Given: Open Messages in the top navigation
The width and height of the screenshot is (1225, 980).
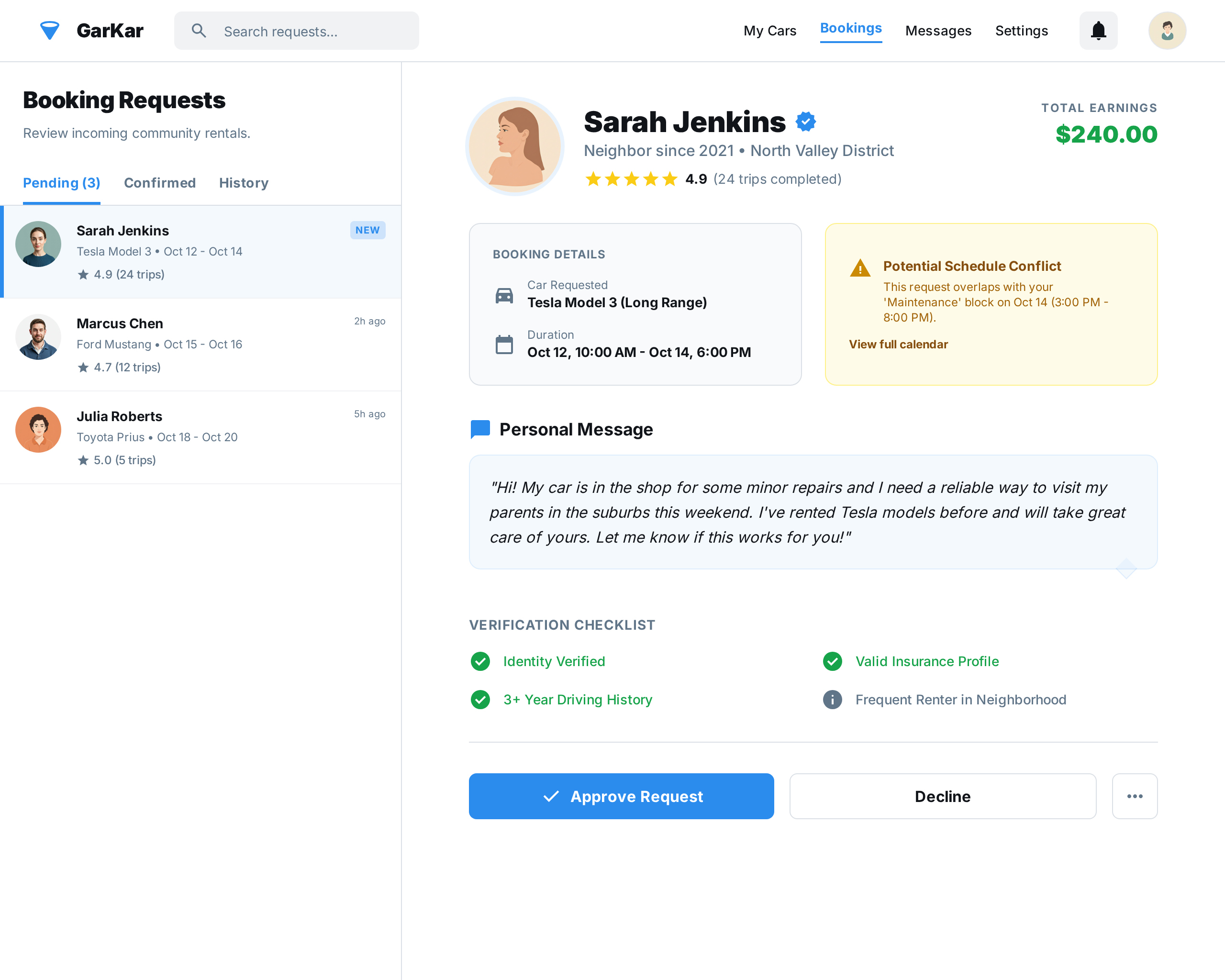Looking at the screenshot, I should click(x=937, y=31).
